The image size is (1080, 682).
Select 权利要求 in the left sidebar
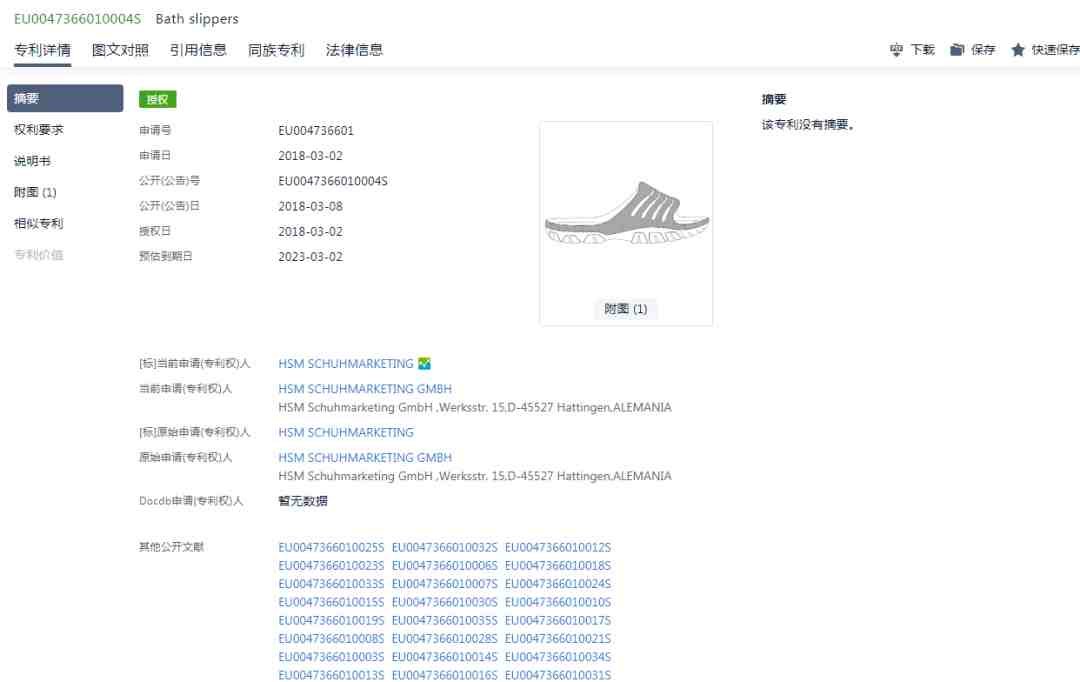[x=39, y=130]
